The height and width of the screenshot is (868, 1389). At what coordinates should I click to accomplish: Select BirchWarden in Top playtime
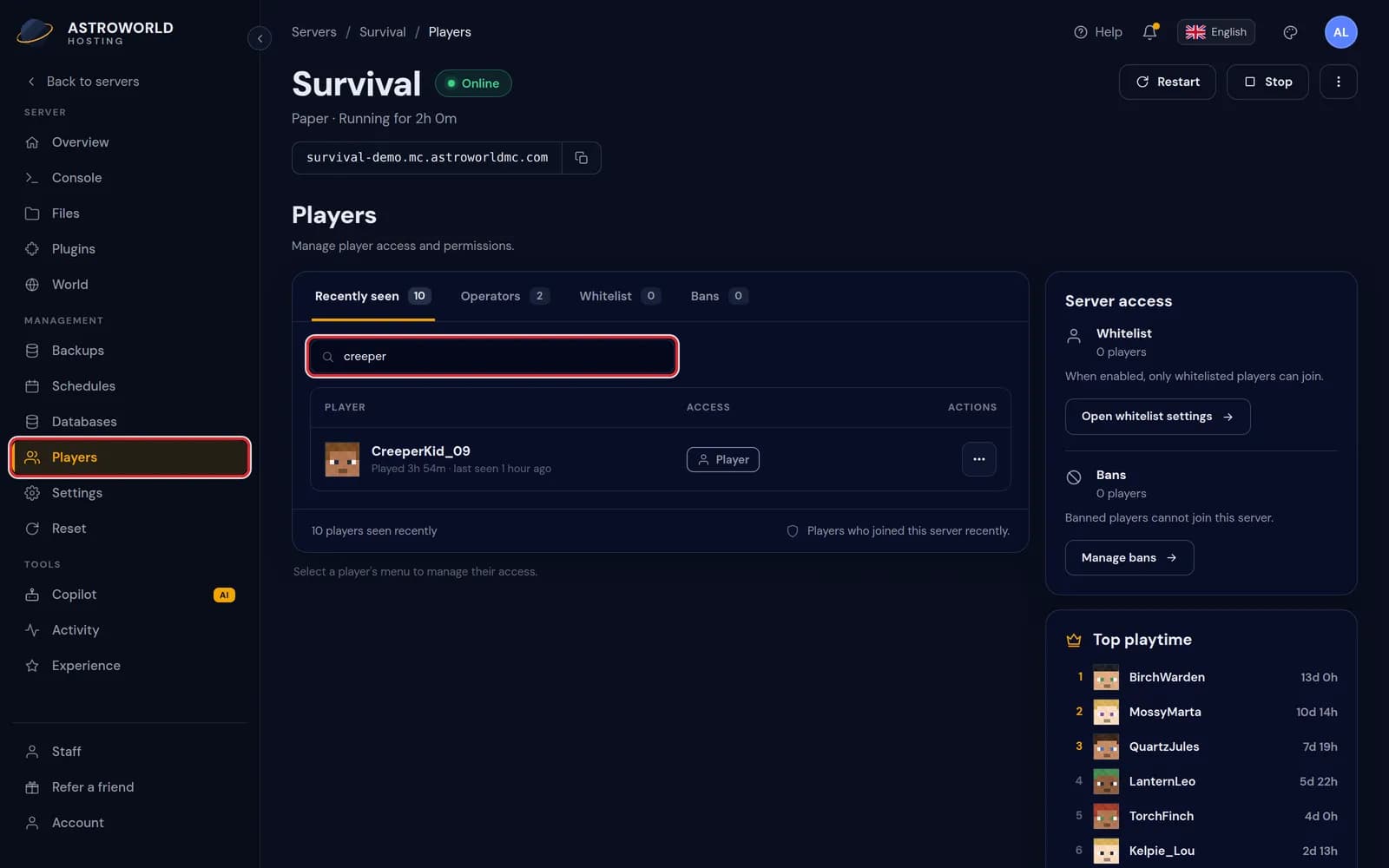1201,677
